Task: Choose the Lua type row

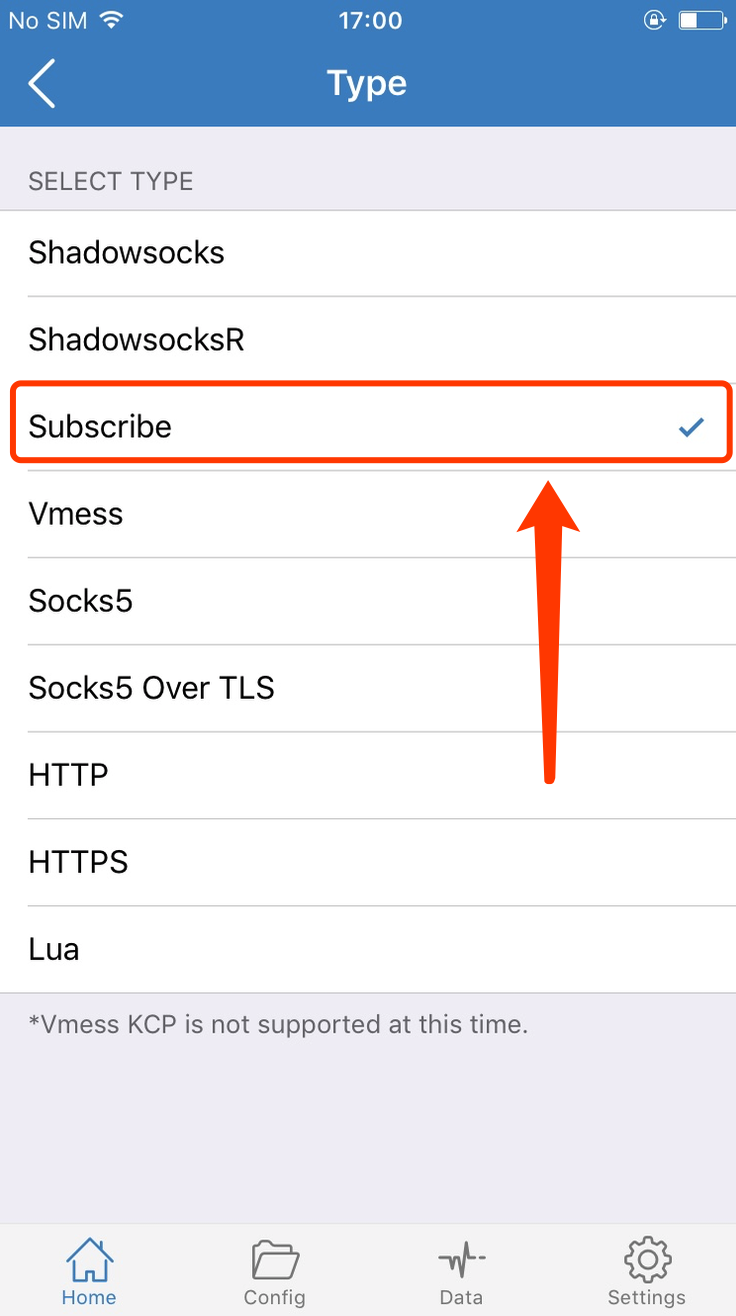Action: 368,949
